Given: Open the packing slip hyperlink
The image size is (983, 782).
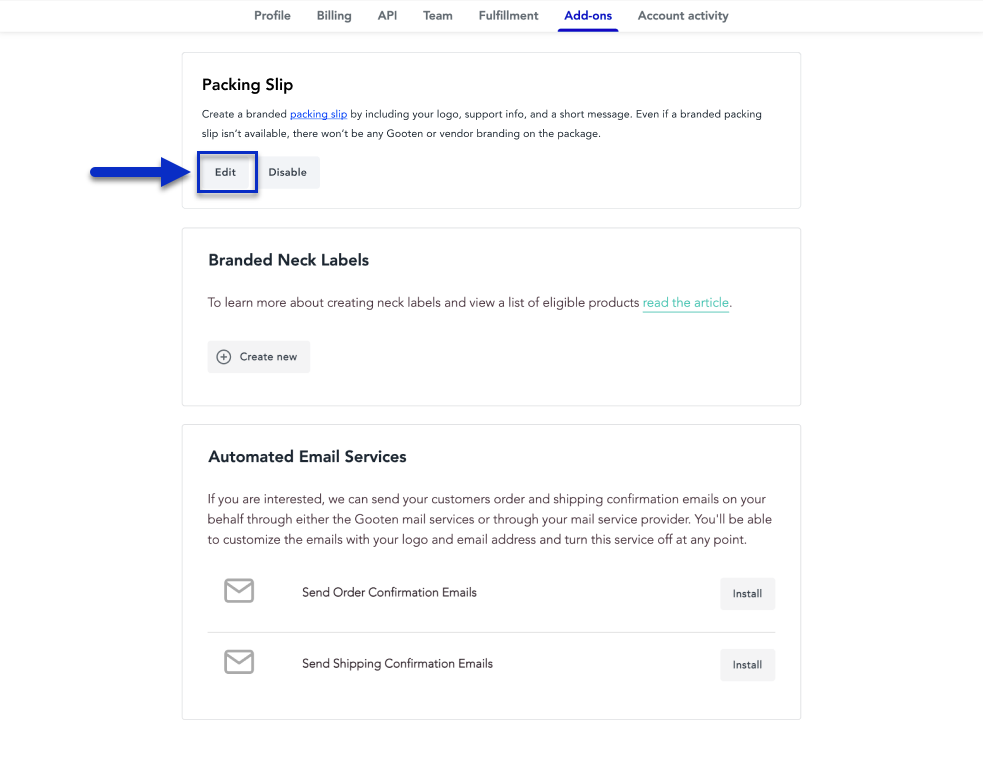Looking at the screenshot, I should click(318, 115).
